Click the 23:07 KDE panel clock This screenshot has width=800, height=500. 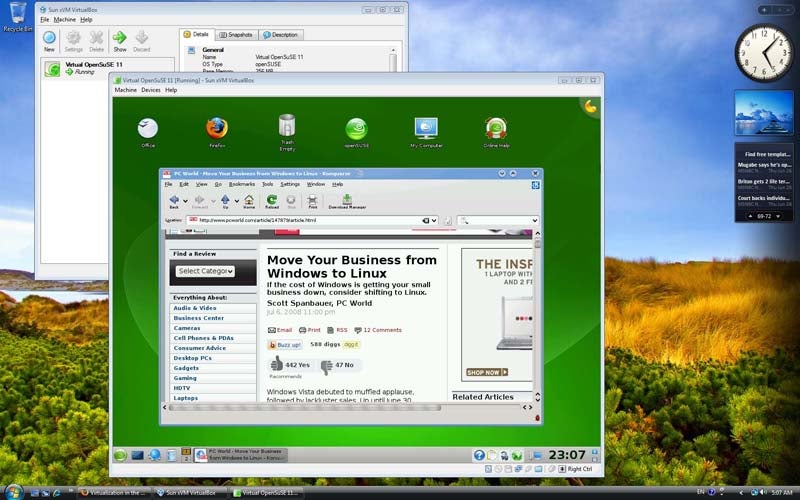pyautogui.click(x=567, y=455)
